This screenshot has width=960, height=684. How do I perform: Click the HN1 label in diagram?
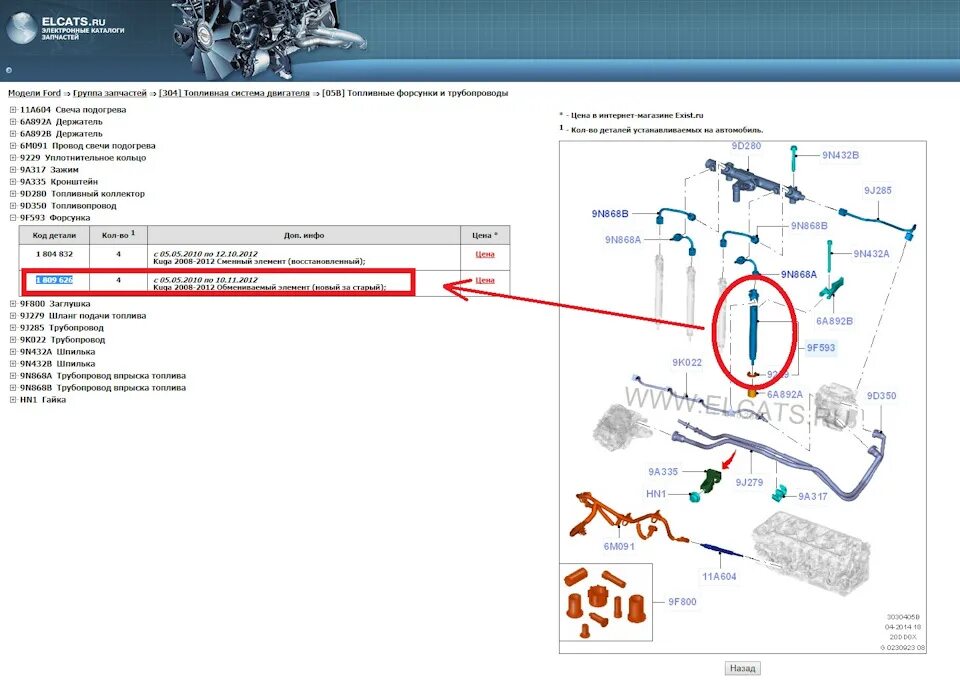[656, 494]
